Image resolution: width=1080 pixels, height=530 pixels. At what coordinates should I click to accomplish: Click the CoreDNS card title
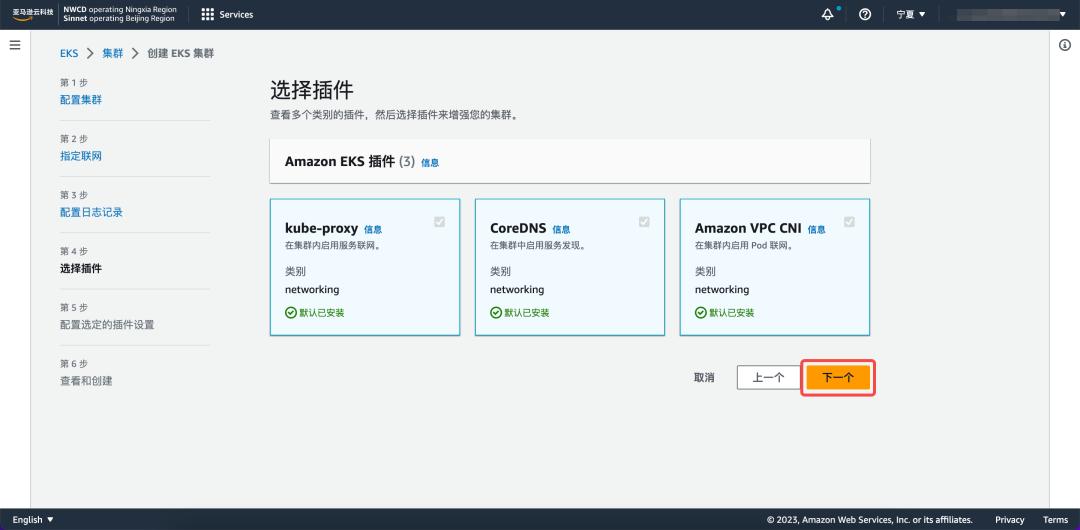point(518,228)
